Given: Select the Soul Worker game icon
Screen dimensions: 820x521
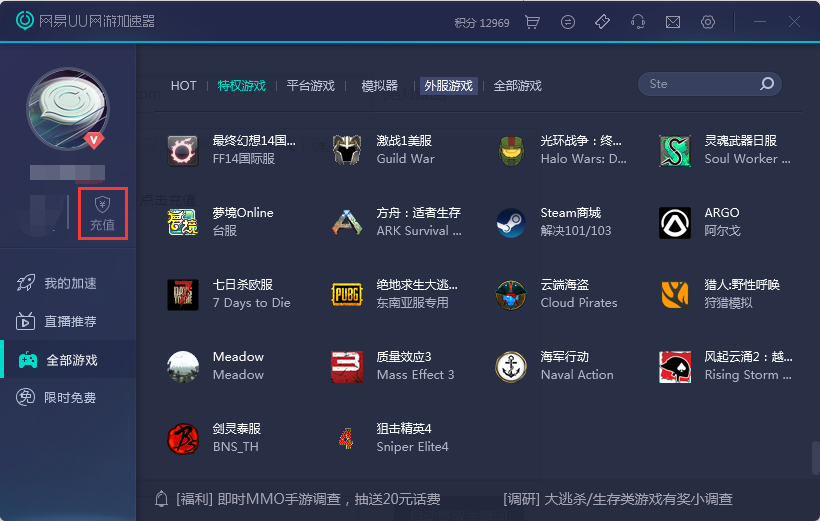Looking at the screenshot, I should (x=675, y=151).
